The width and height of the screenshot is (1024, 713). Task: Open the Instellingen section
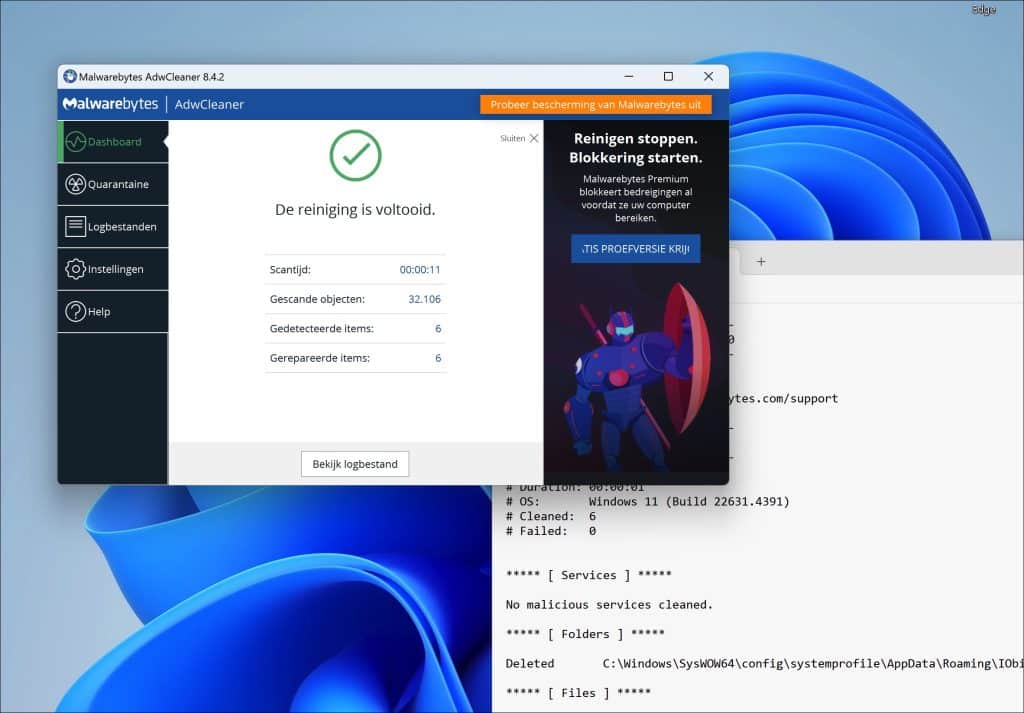tap(113, 269)
